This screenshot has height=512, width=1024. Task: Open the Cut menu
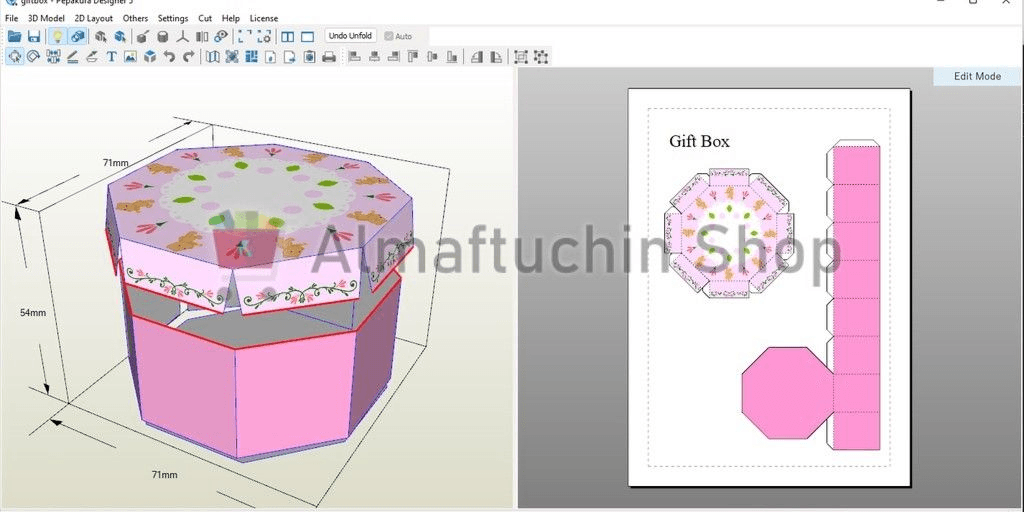click(205, 18)
